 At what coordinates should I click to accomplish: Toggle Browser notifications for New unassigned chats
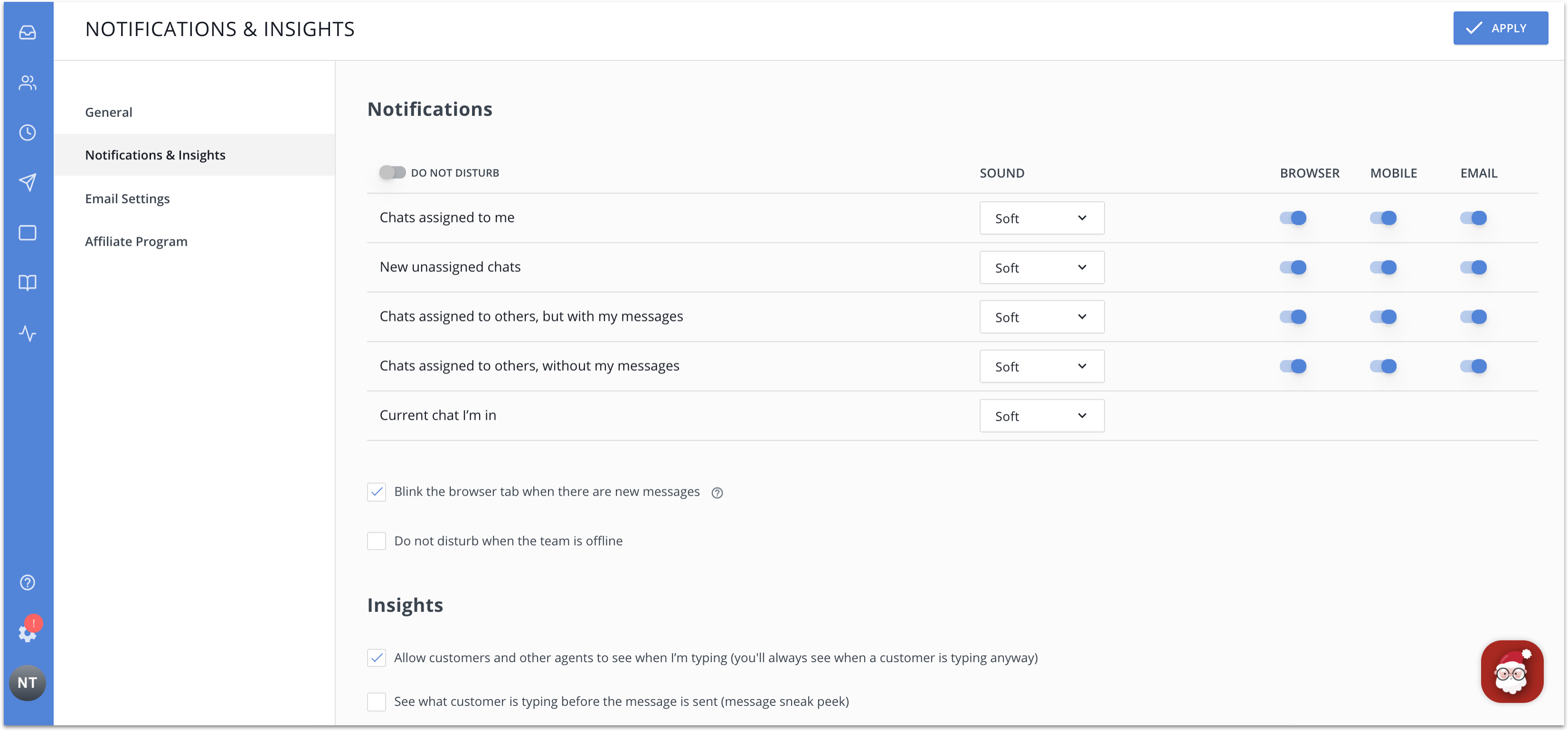[x=1293, y=267]
